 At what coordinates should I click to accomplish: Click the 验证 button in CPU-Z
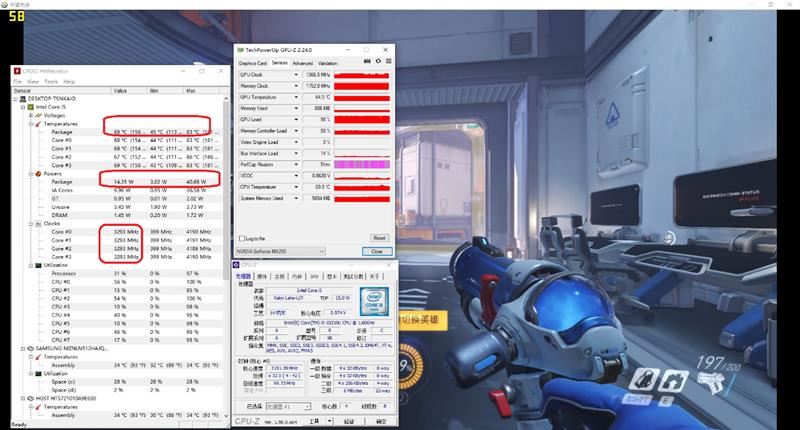click(x=349, y=421)
